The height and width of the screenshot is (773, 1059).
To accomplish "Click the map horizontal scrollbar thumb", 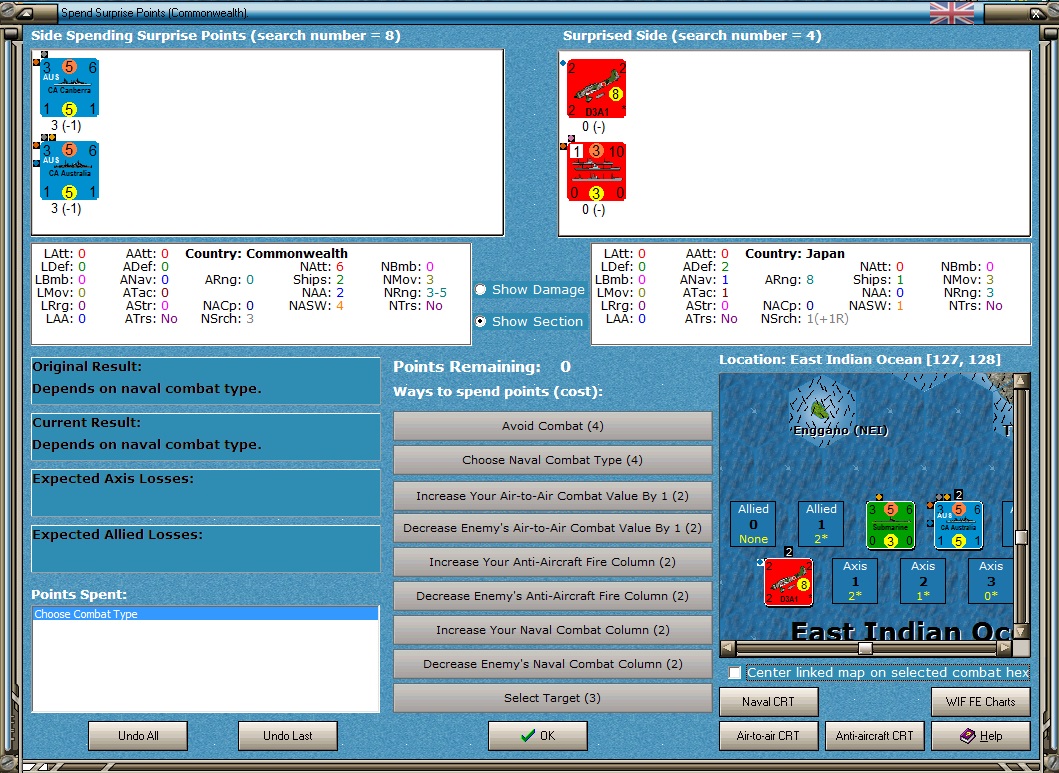I will coord(865,648).
